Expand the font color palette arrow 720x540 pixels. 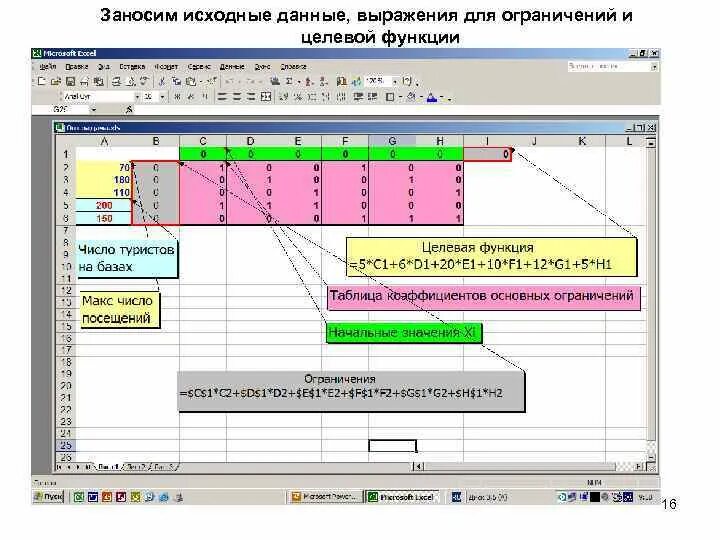coord(442,97)
